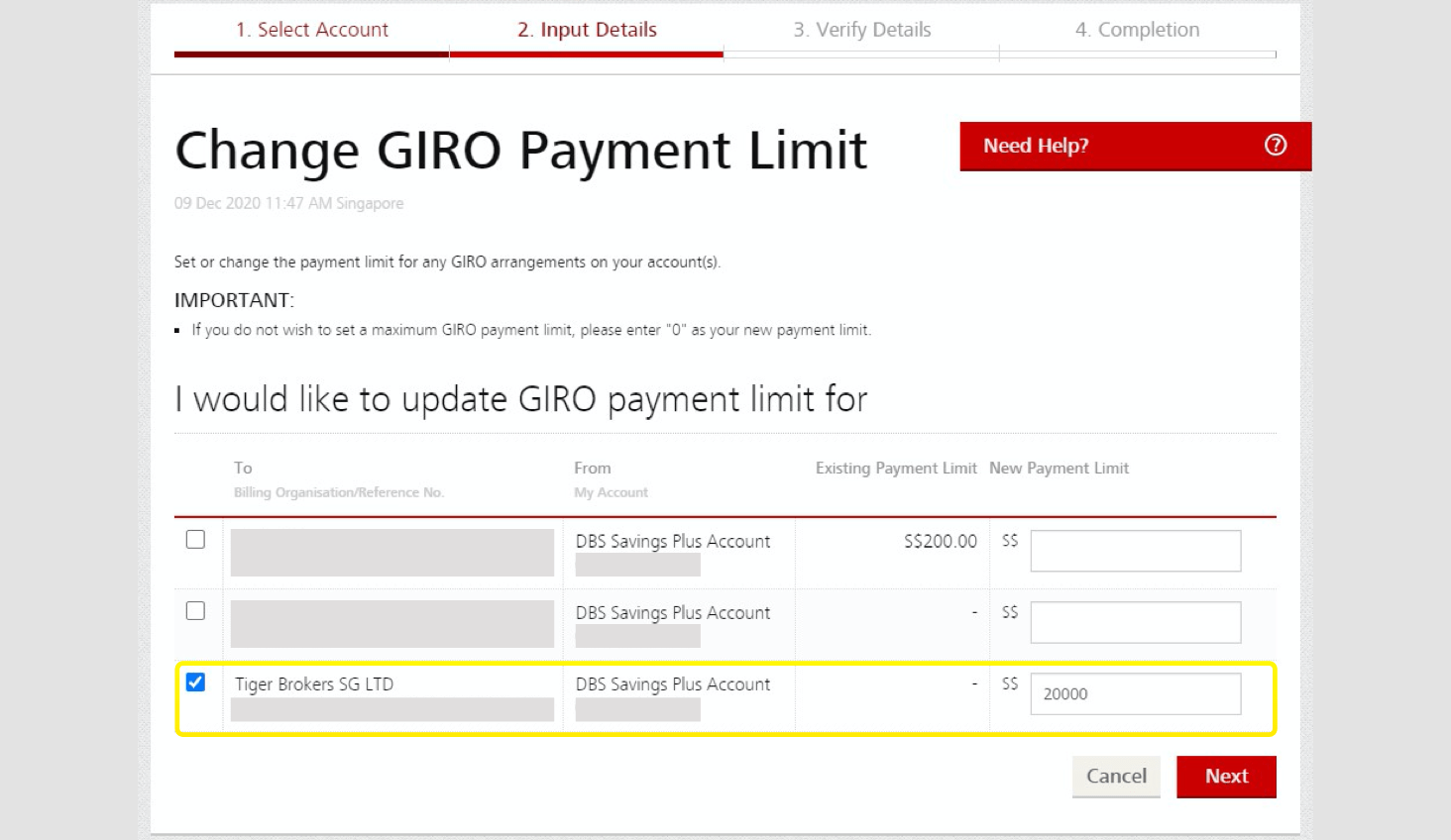Click the Cancel button
Viewport: 1451px width, 840px height.
(1116, 777)
